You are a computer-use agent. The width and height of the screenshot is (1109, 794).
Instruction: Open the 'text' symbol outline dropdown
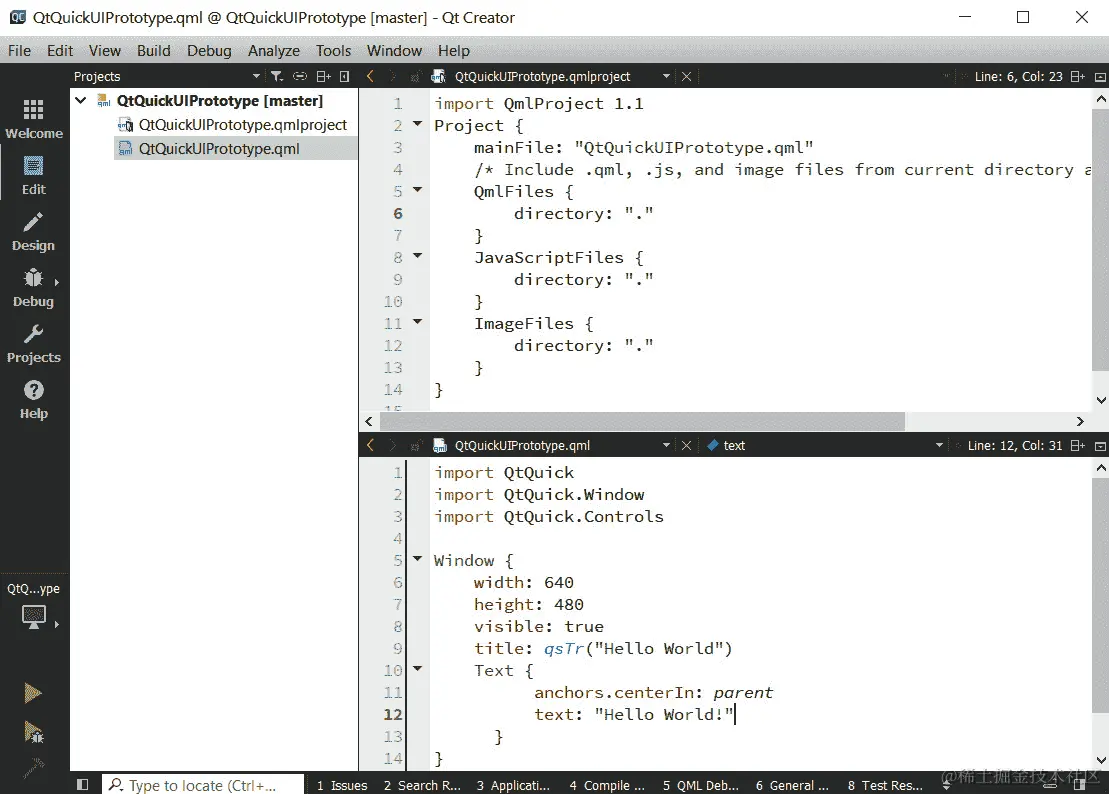939,445
